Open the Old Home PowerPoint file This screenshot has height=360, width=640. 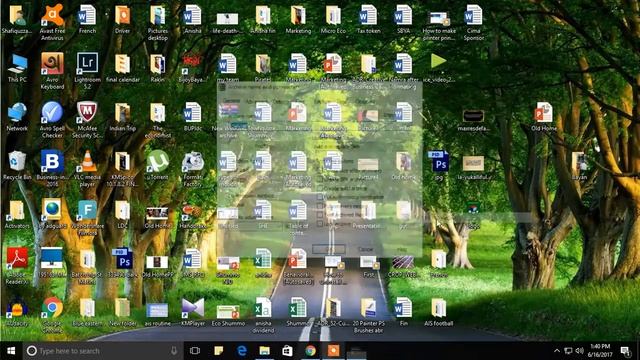pos(544,117)
